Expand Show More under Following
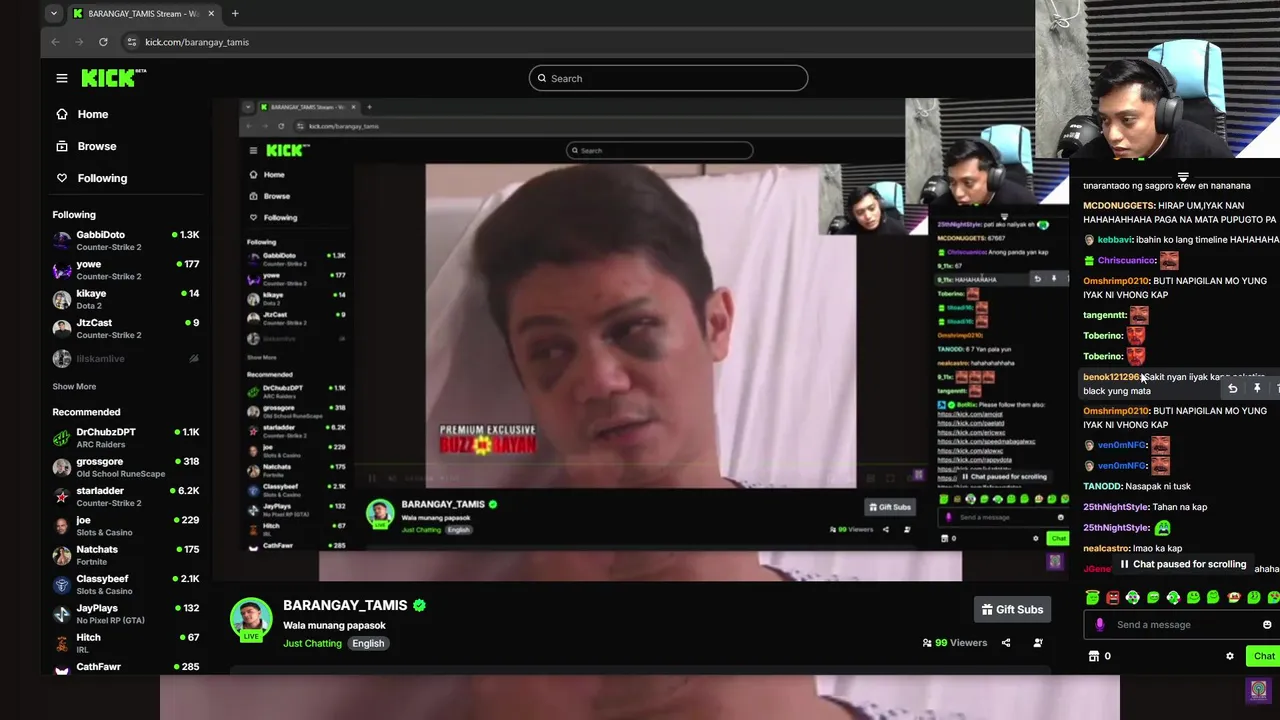Viewport: 1280px width, 720px height. click(74, 386)
